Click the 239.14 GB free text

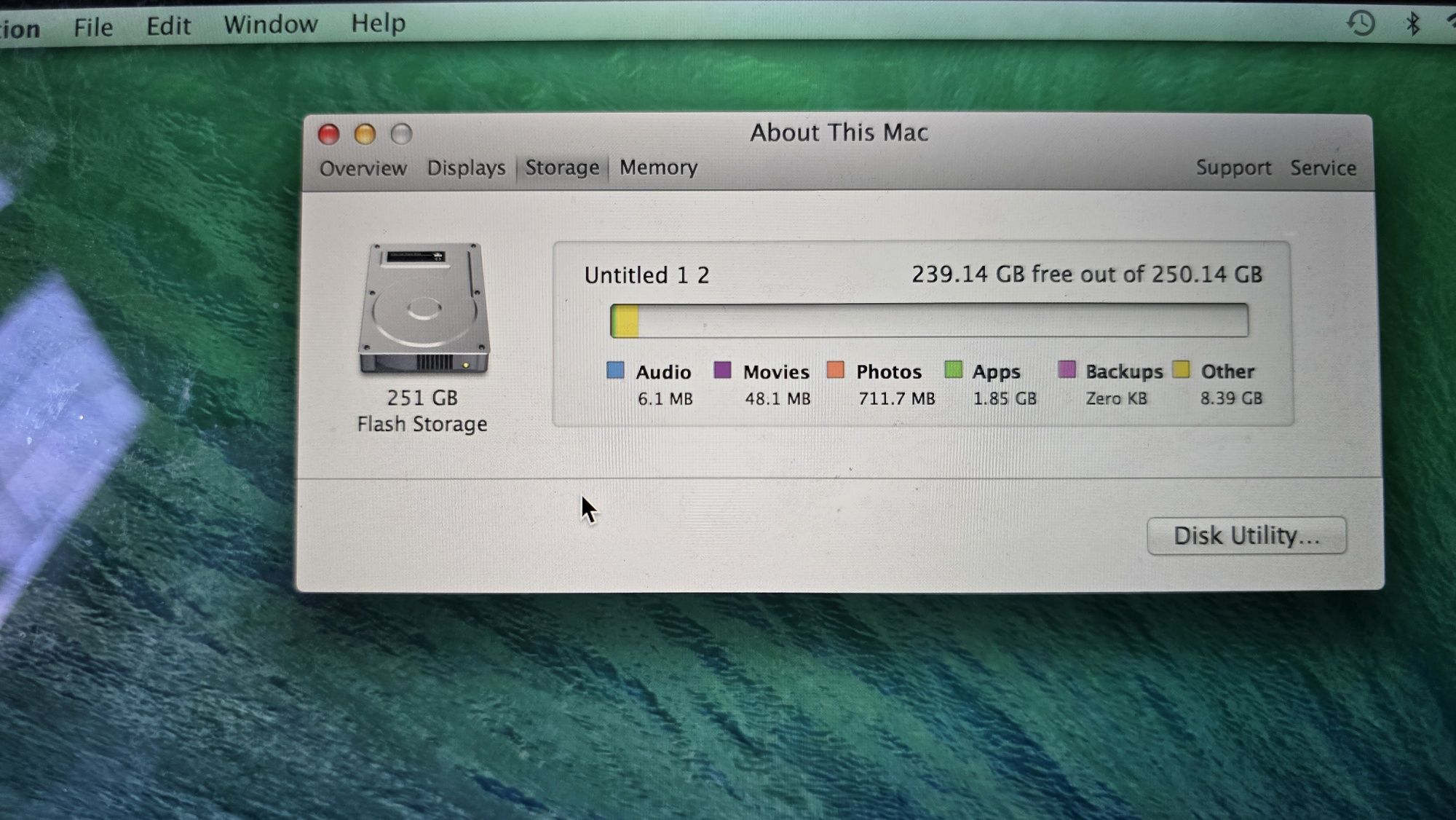pyautogui.click(x=1087, y=275)
